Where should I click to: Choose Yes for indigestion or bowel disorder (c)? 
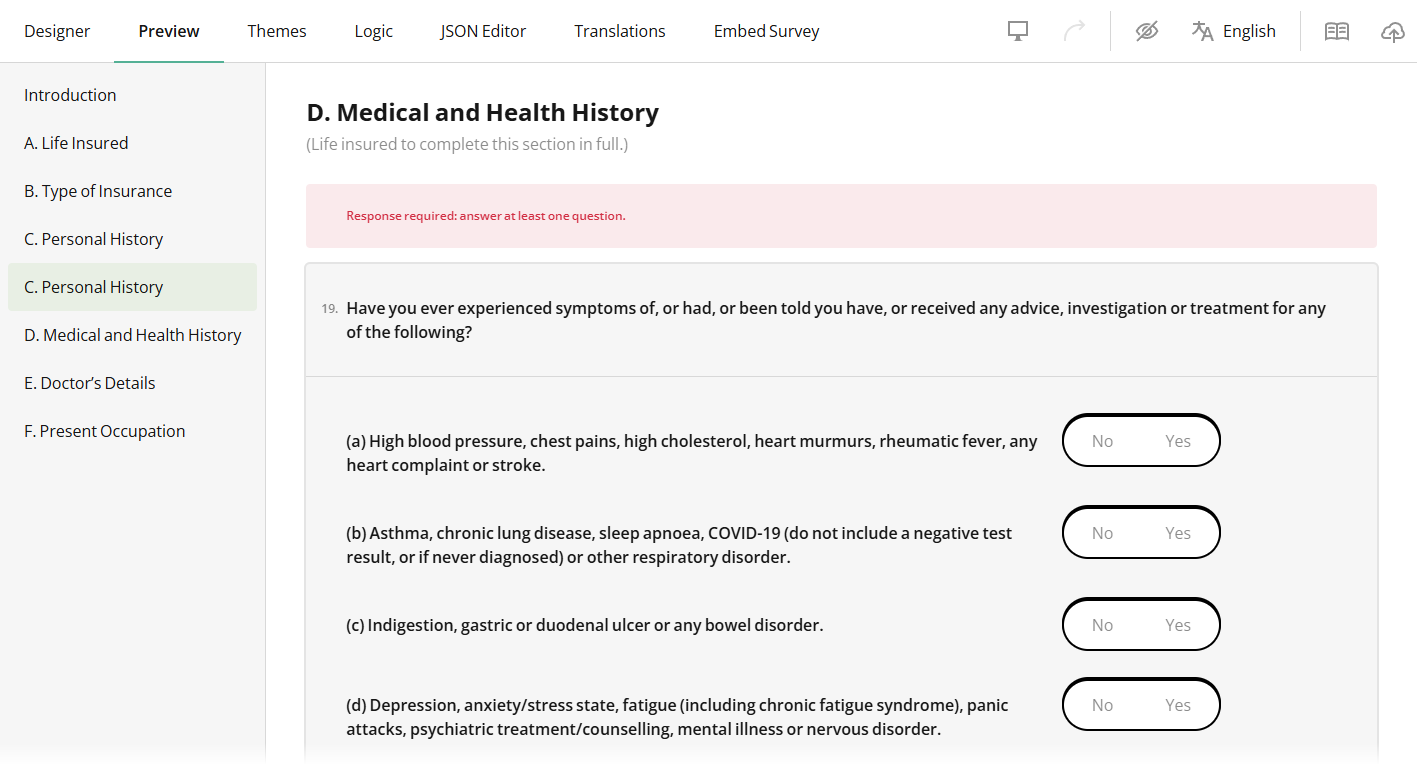tap(1178, 625)
